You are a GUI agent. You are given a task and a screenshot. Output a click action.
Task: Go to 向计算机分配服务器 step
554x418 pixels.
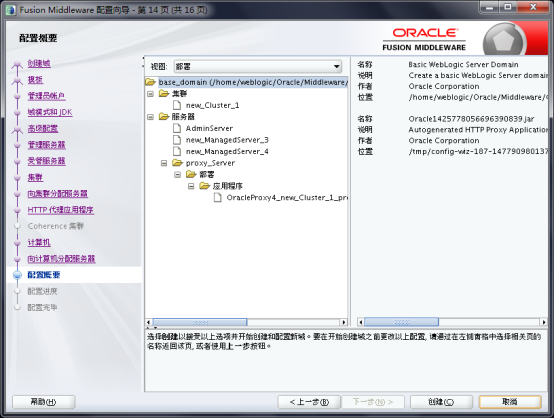61,259
